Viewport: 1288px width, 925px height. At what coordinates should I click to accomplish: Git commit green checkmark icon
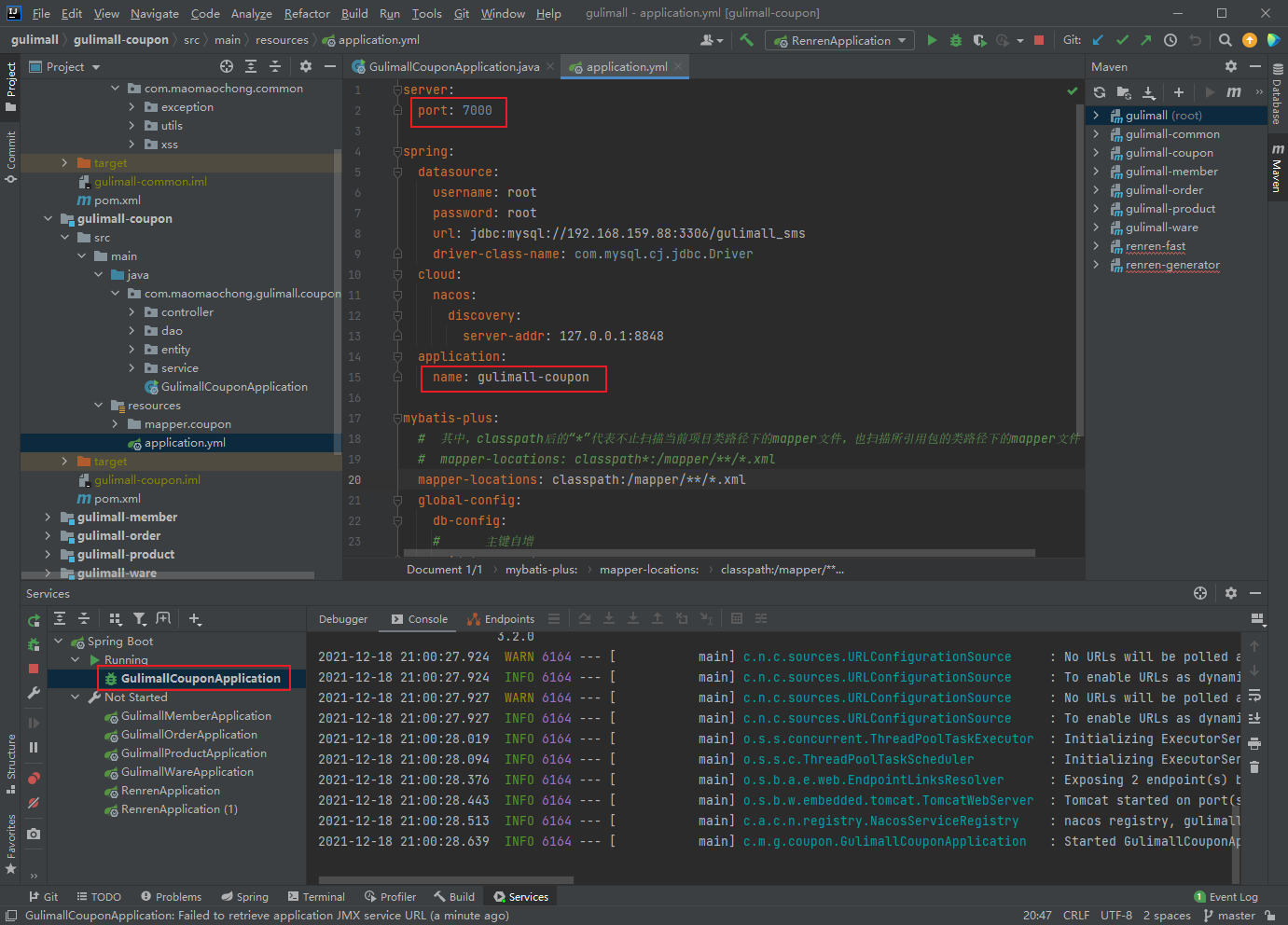[x=1122, y=40]
